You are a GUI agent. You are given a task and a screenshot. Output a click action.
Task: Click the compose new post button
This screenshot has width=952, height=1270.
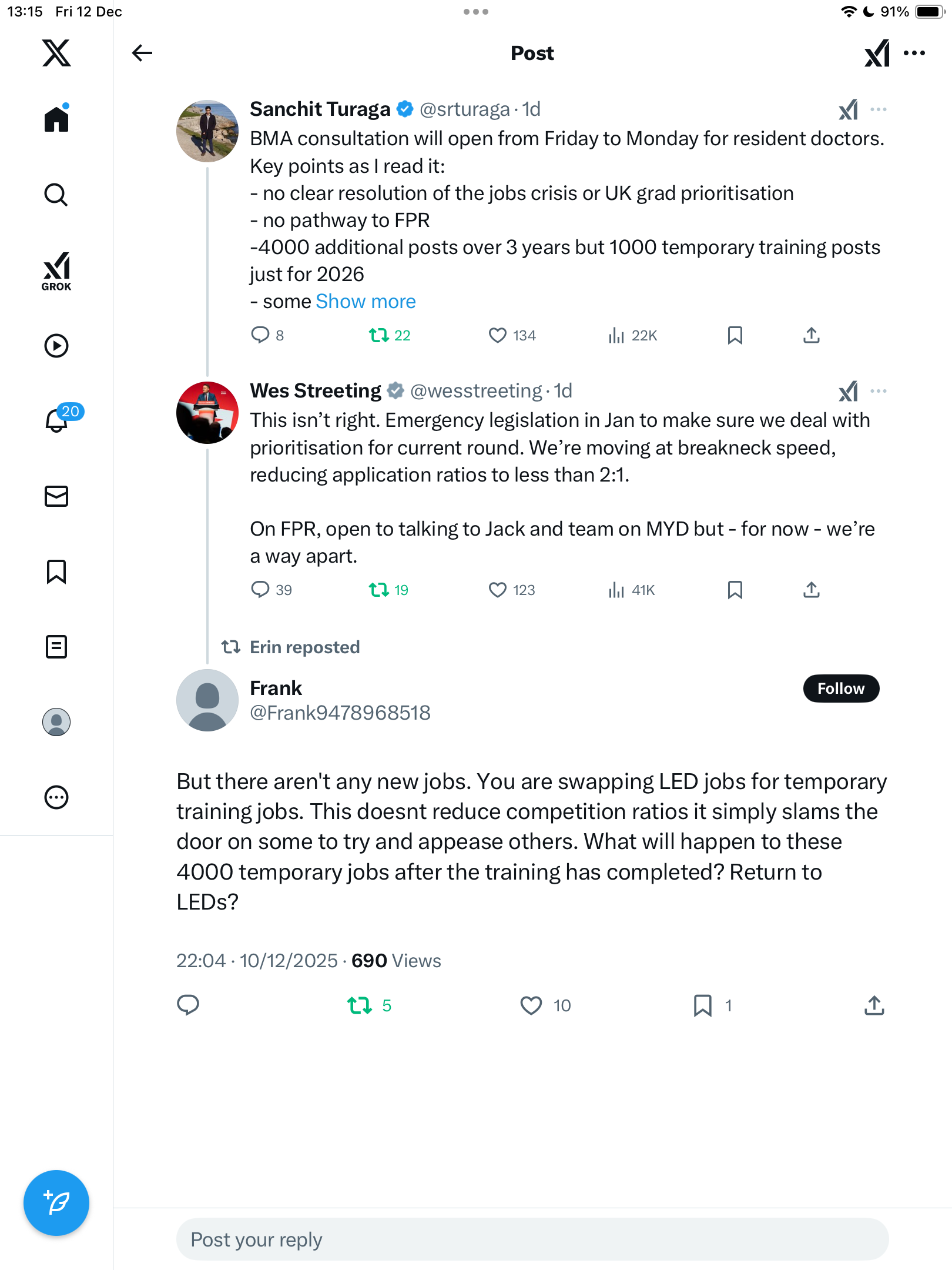56,1202
